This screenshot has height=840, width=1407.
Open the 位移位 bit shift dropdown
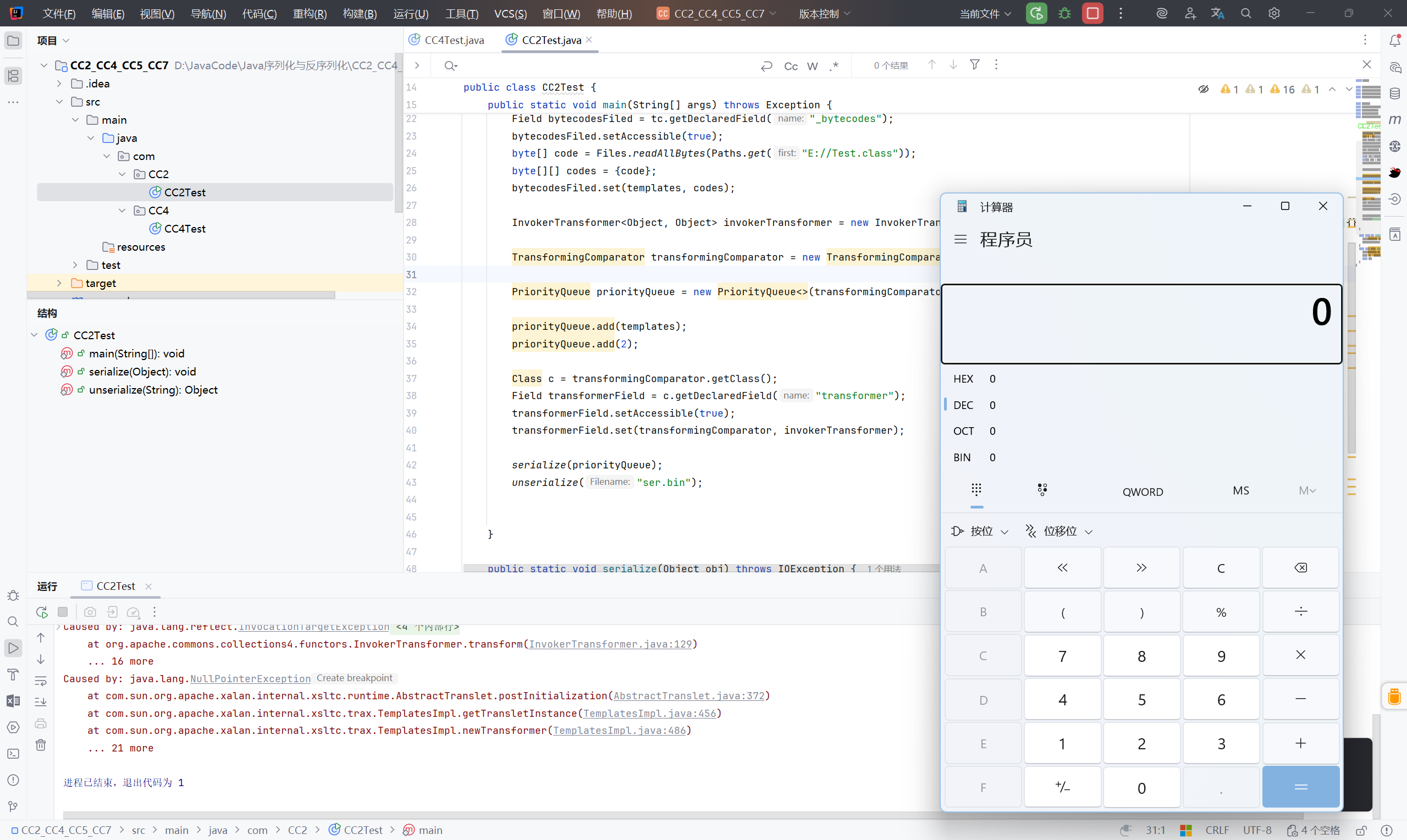[1060, 531]
